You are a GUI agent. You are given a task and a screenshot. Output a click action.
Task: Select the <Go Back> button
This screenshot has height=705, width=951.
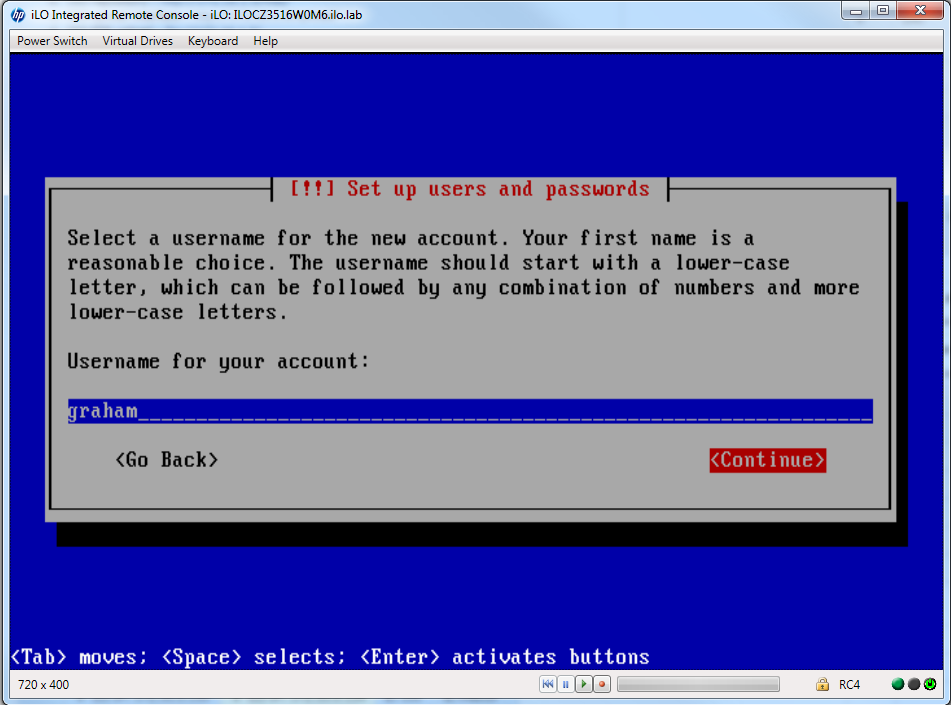pyautogui.click(x=167, y=460)
